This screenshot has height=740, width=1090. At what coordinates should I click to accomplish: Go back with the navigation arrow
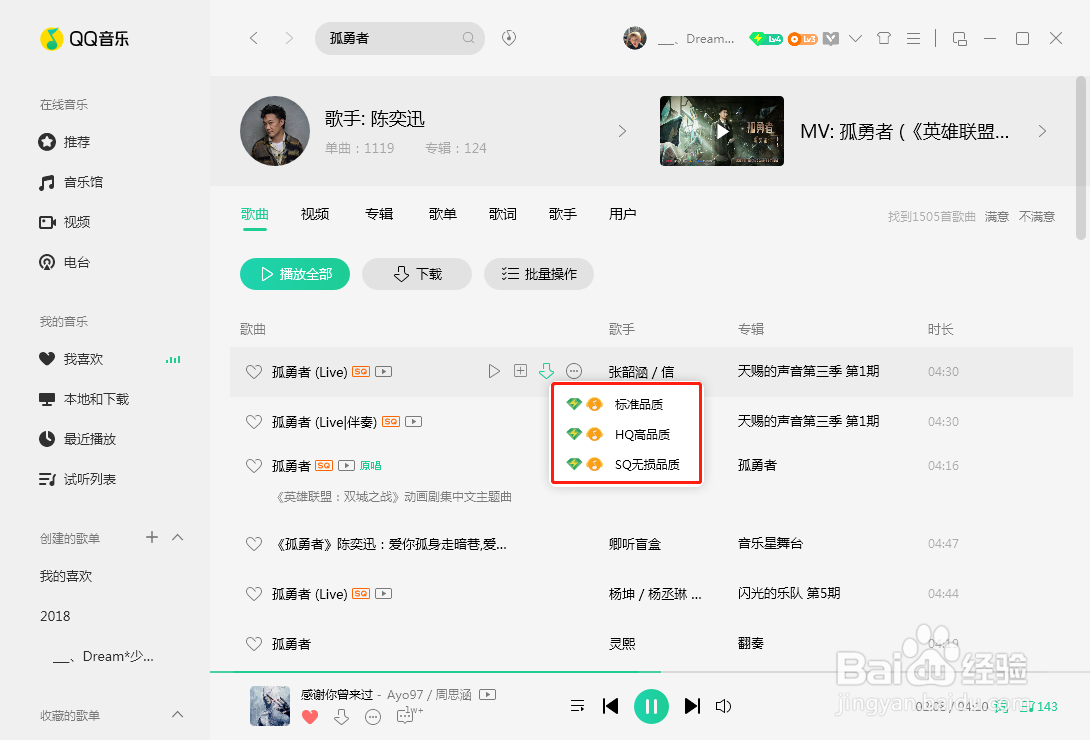point(254,38)
